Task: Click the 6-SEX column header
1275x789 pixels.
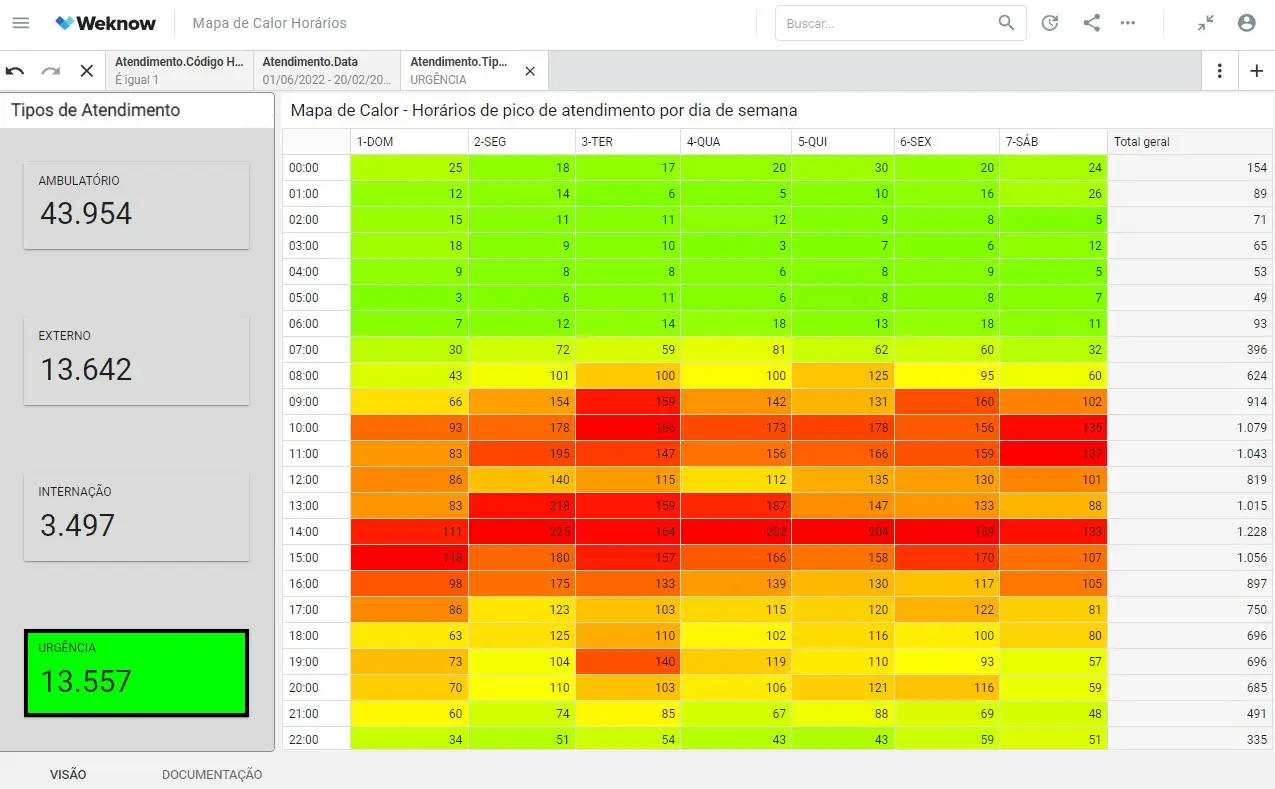Action: click(946, 142)
